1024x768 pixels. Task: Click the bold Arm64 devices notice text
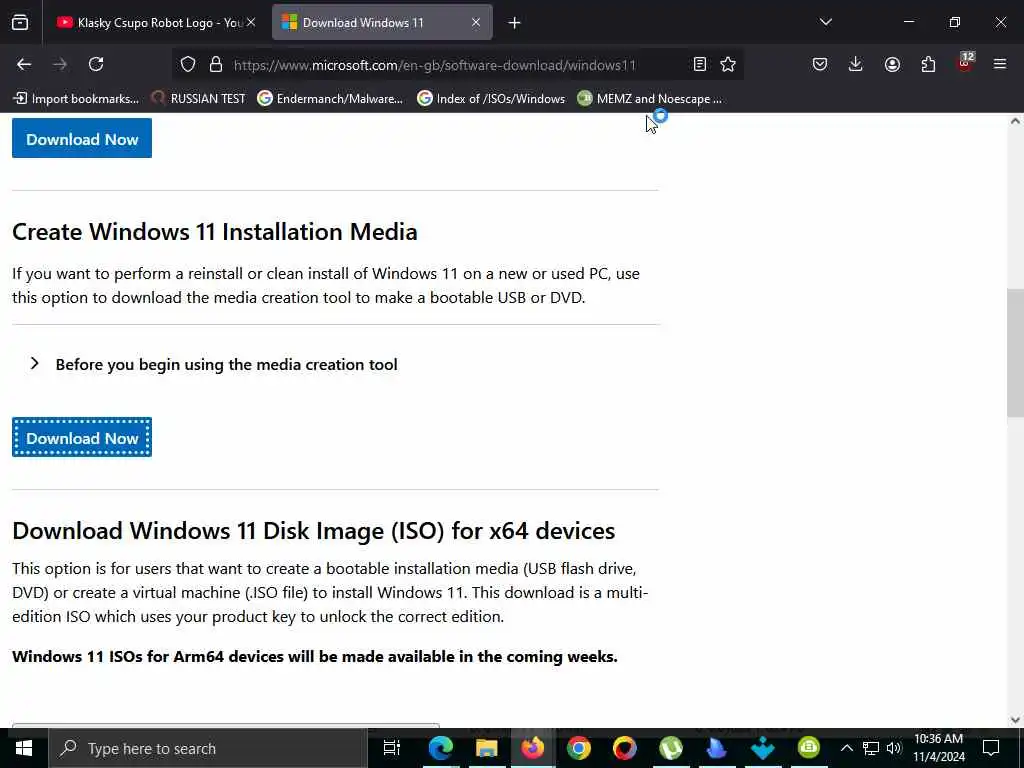315,657
